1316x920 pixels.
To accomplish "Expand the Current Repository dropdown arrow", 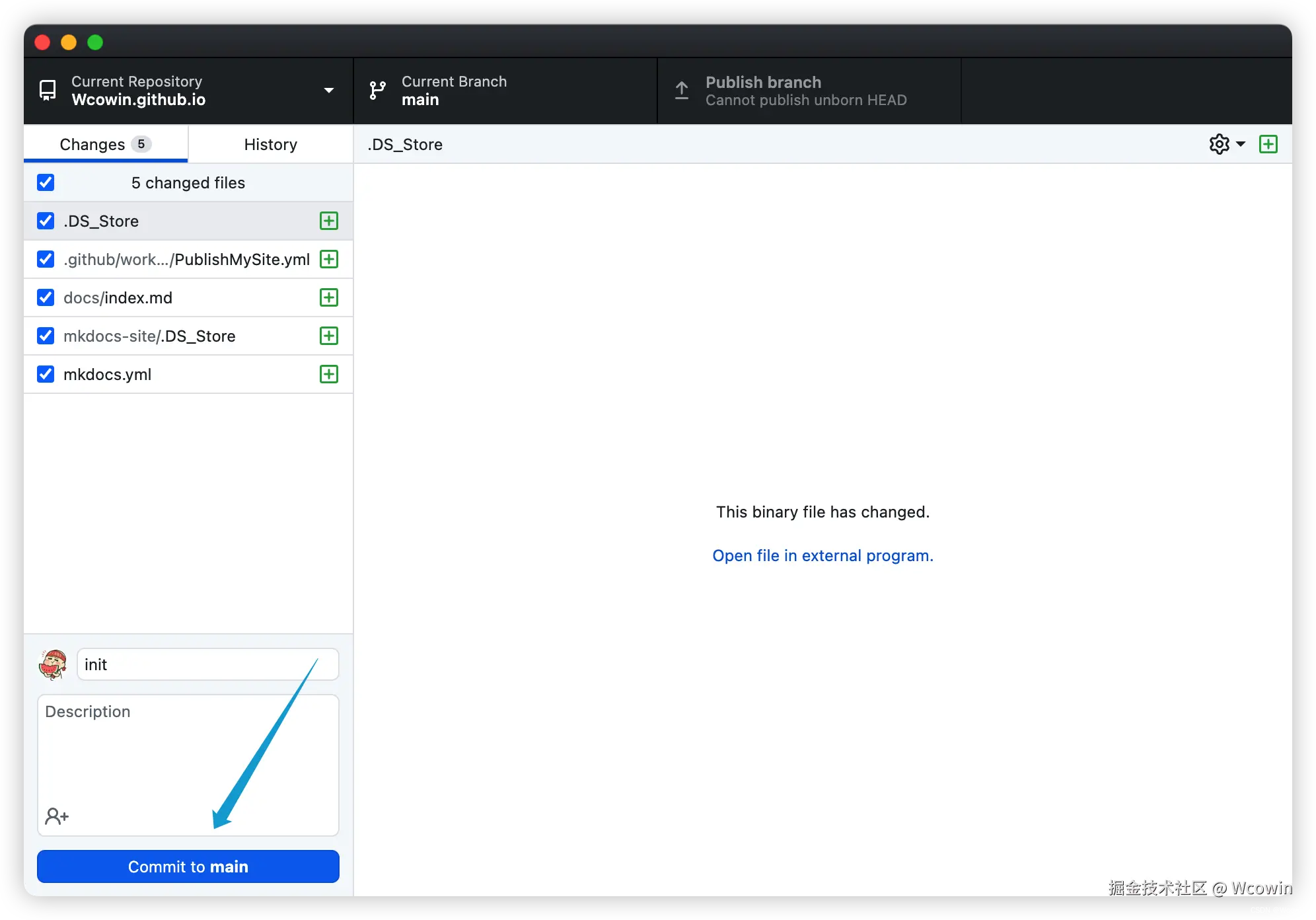I will [x=328, y=91].
